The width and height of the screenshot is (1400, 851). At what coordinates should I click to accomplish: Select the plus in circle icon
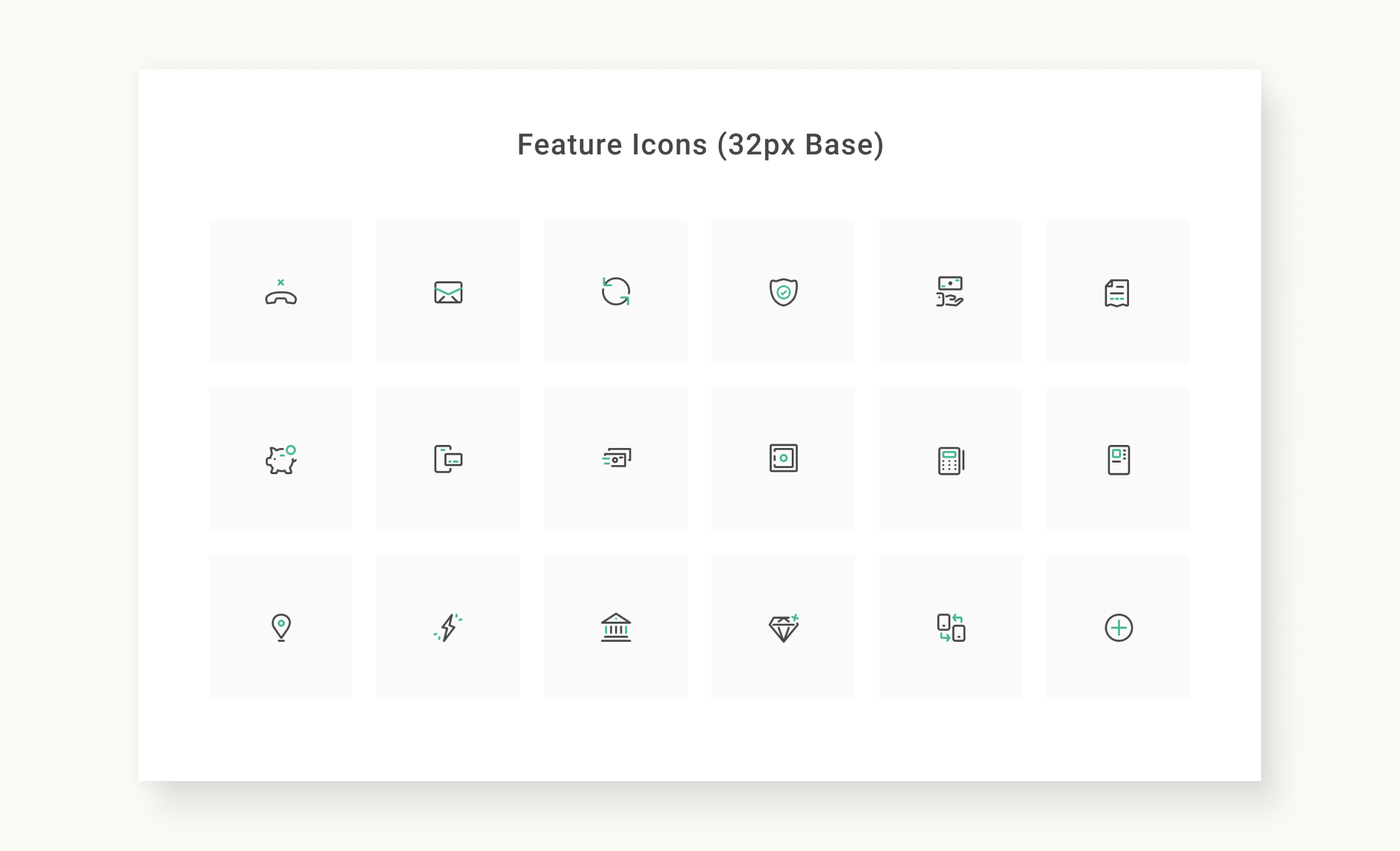click(x=1119, y=628)
